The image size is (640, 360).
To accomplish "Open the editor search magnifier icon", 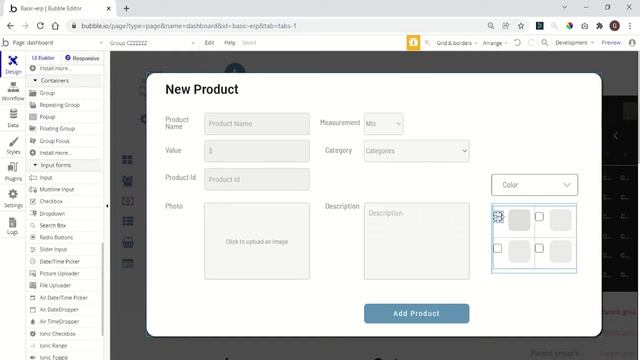I will pos(544,42).
